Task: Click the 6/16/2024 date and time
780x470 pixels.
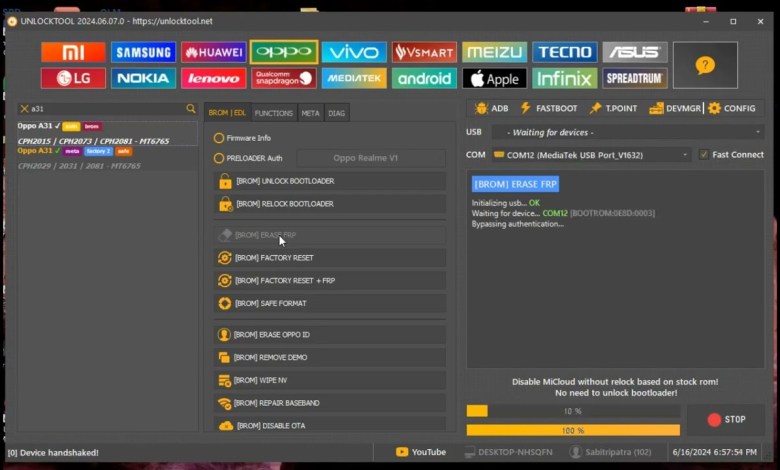Action: click(x=715, y=452)
